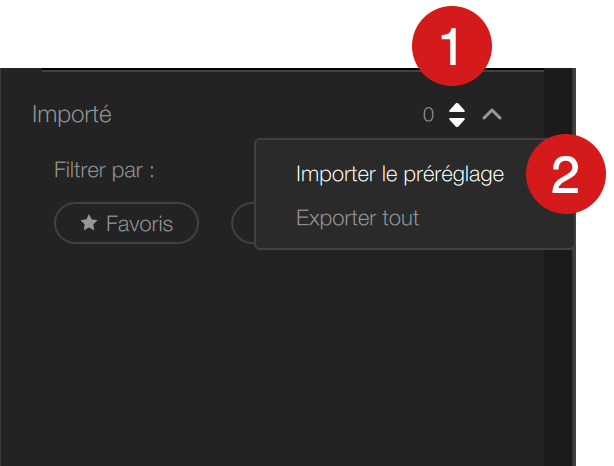Click the upward triangle of the import arrows icon
Screen dimensions: 614x466
pos(457,108)
